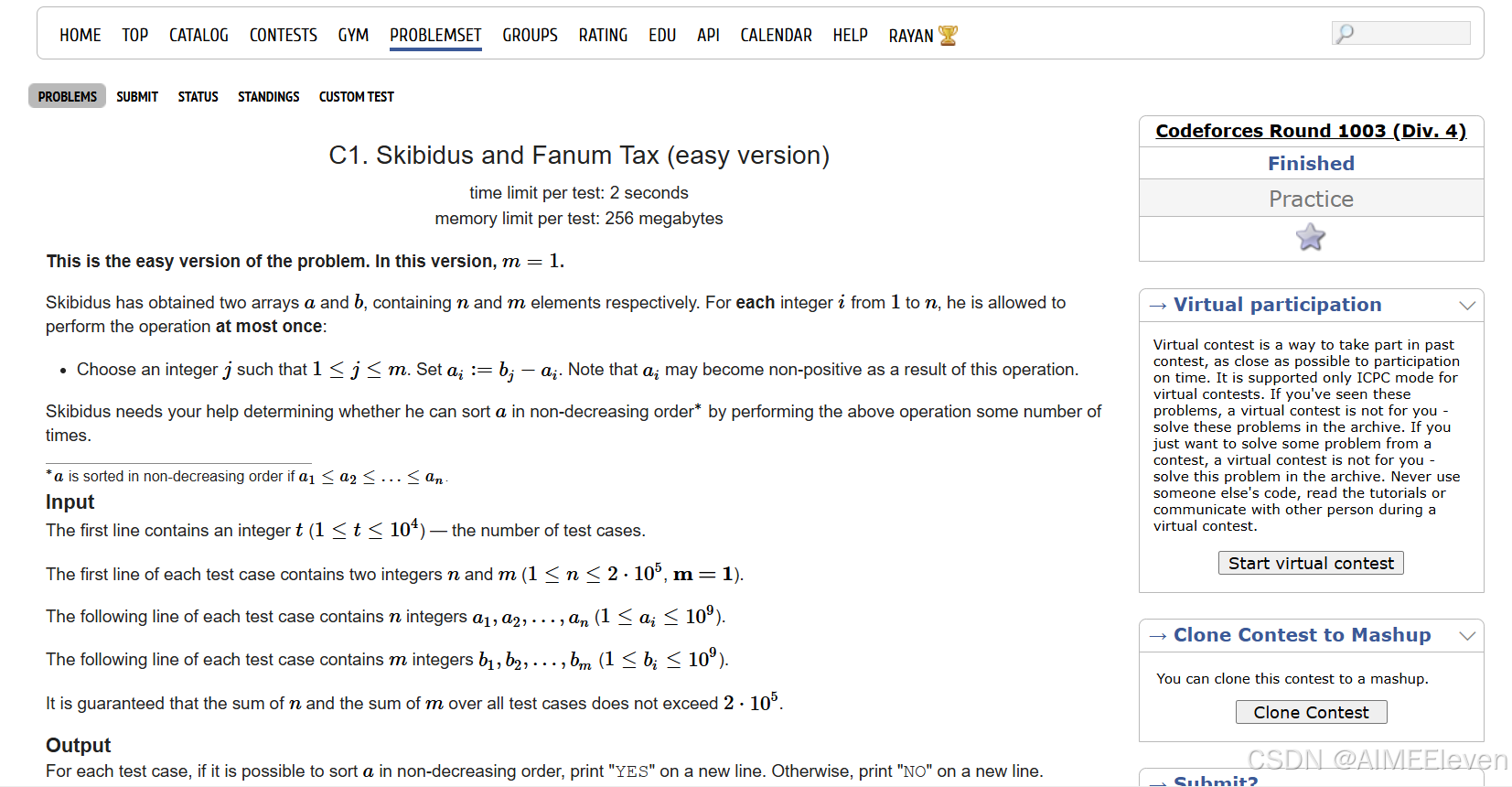1512x787 pixels.
Task: Open the CATALOG section
Action: tap(198, 36)
